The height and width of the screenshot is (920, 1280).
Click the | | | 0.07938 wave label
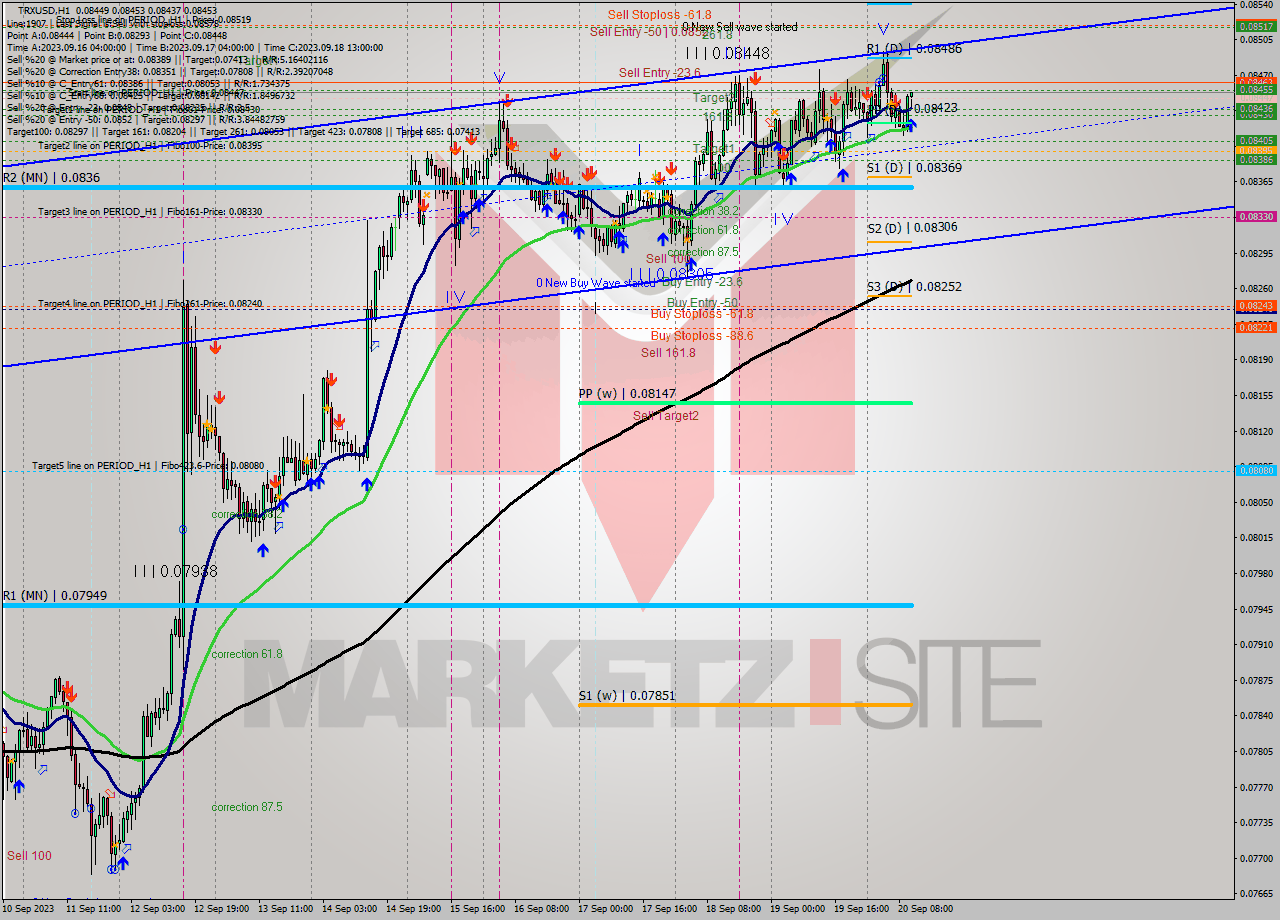click(176, 571)
